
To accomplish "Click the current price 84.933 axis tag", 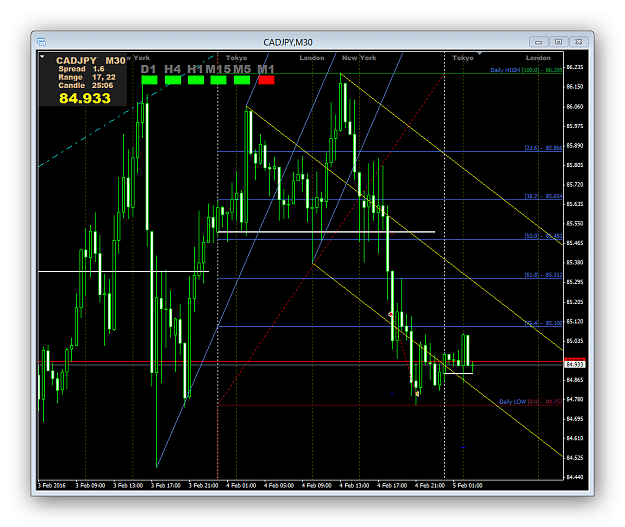I will click(x=574, y=364).
